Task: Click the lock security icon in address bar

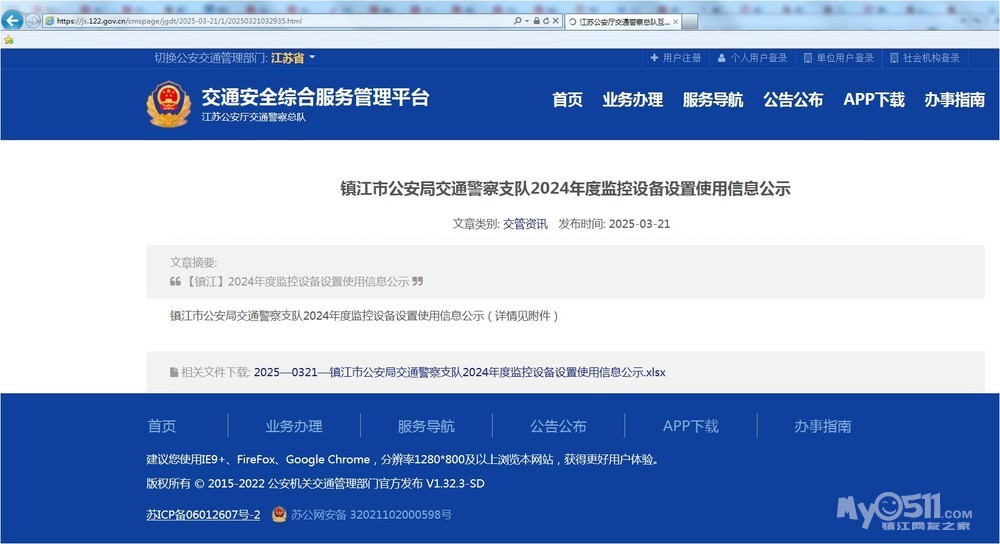Action: click(x=537, y=20)
